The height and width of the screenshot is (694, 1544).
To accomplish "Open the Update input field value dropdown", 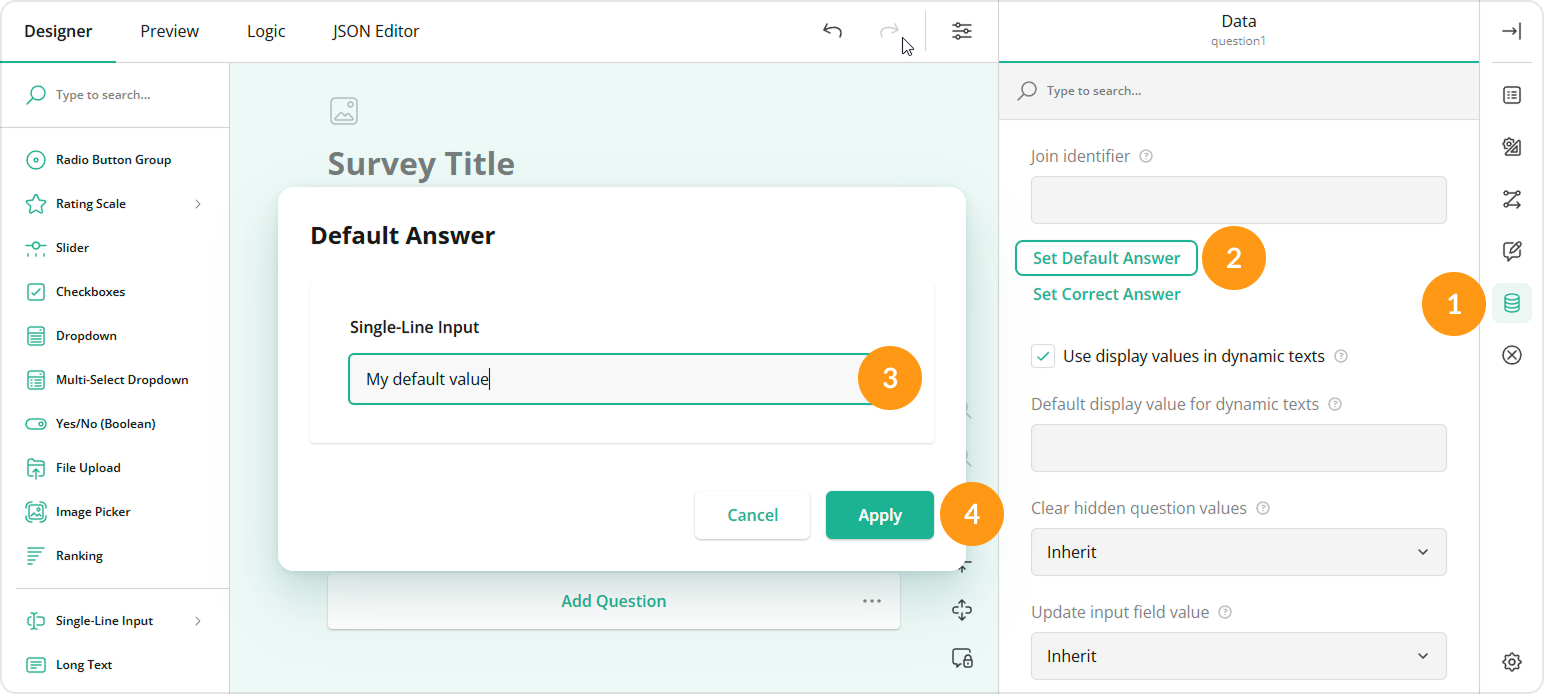I will pyautogui.click(x=1238, y=656).
